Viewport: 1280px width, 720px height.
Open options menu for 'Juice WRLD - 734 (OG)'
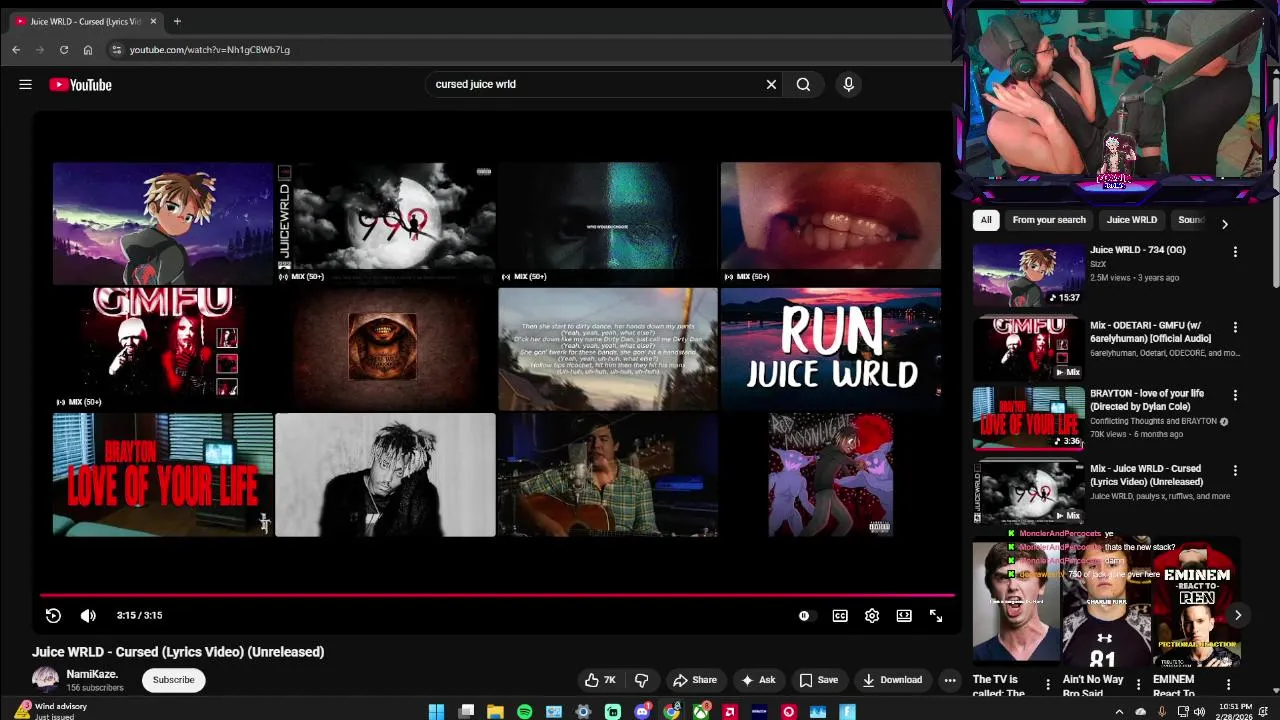pos(1235,252)
